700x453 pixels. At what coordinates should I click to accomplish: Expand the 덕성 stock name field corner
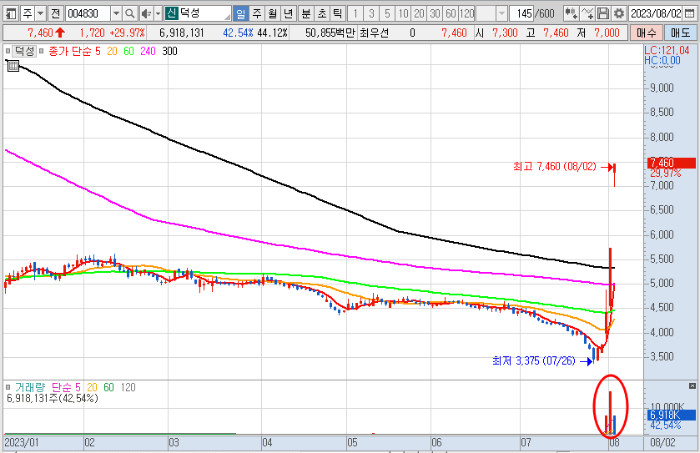point(227,17)
